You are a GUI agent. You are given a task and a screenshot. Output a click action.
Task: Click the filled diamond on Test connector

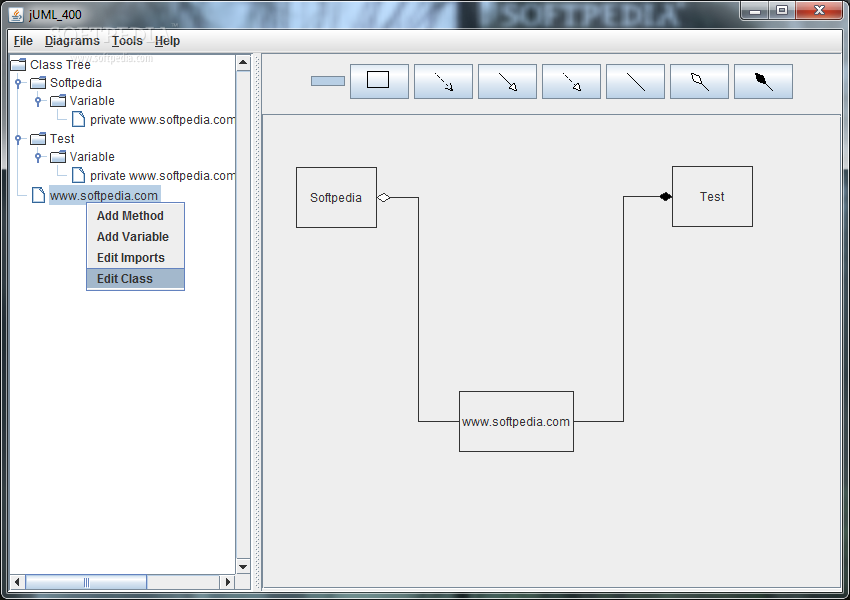[x=665, y=196]
